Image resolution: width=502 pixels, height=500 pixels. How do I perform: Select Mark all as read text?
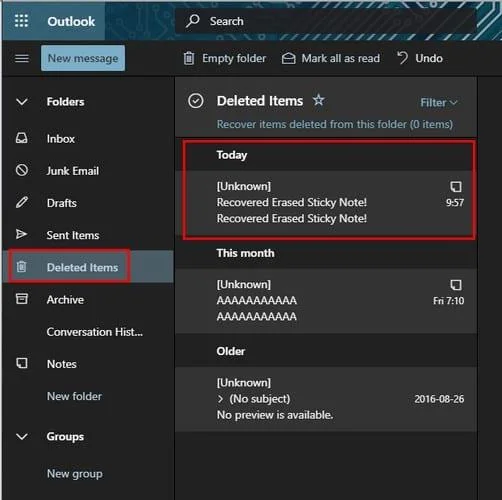[x=341, y=59]
